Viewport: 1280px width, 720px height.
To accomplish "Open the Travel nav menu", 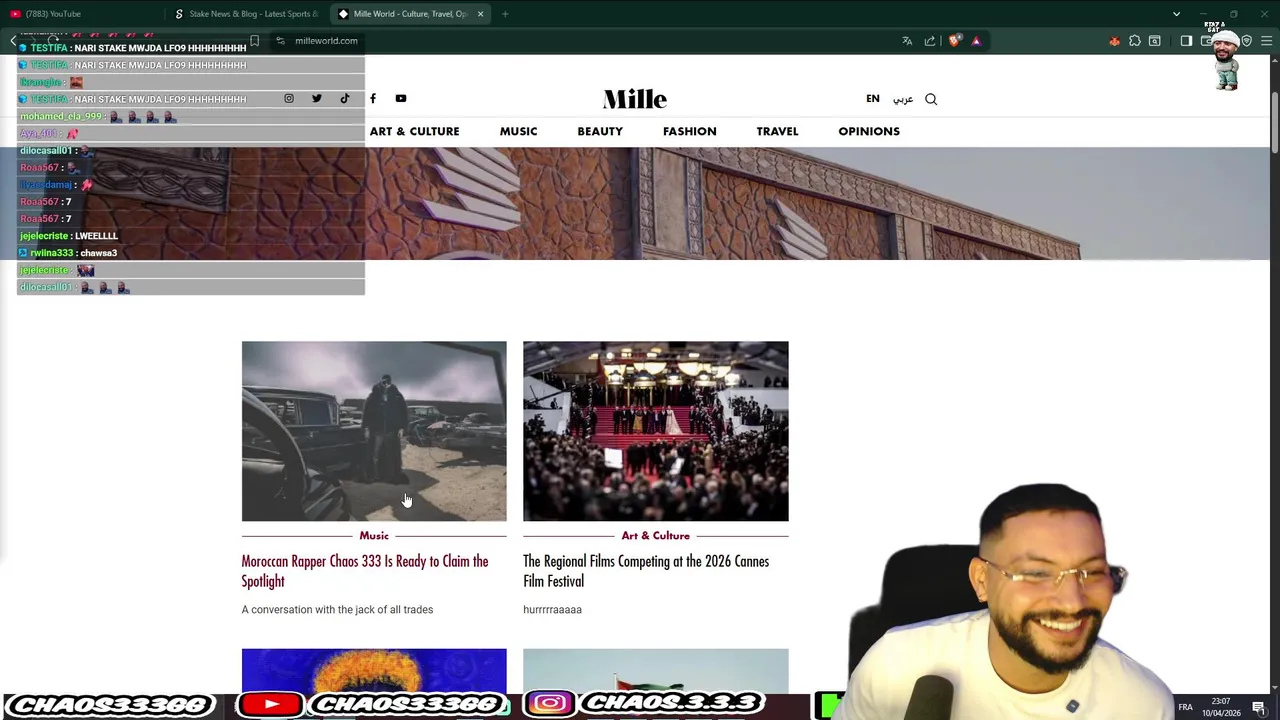I will tap(777, 131).
